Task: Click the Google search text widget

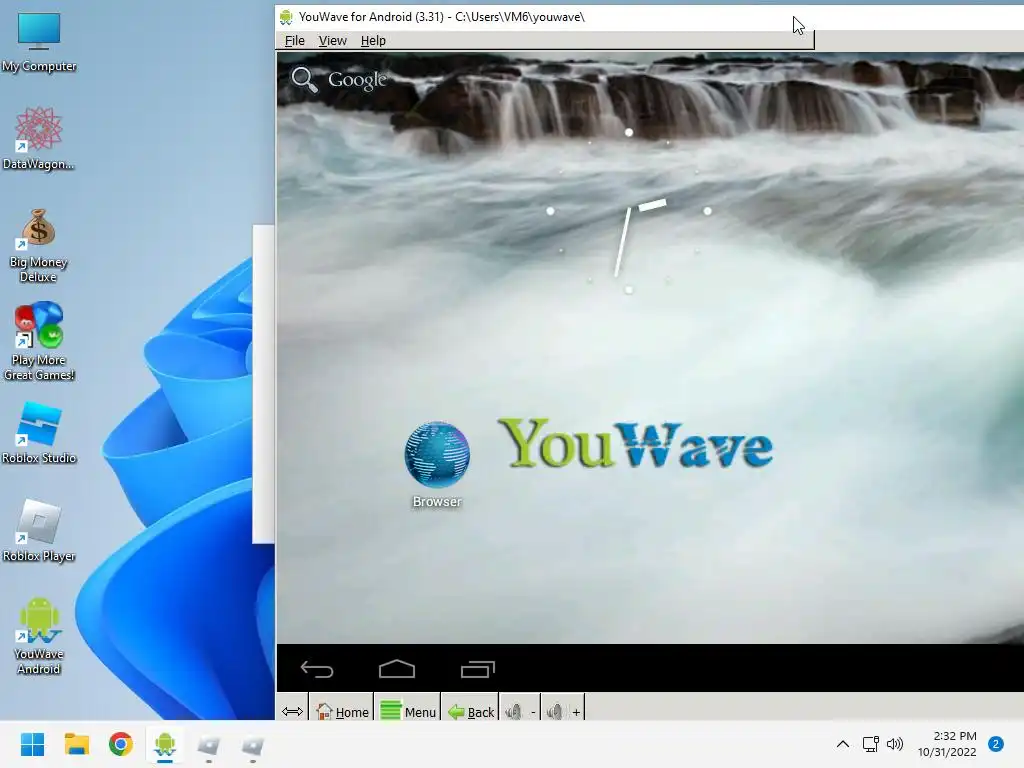Action: point(357,80)
